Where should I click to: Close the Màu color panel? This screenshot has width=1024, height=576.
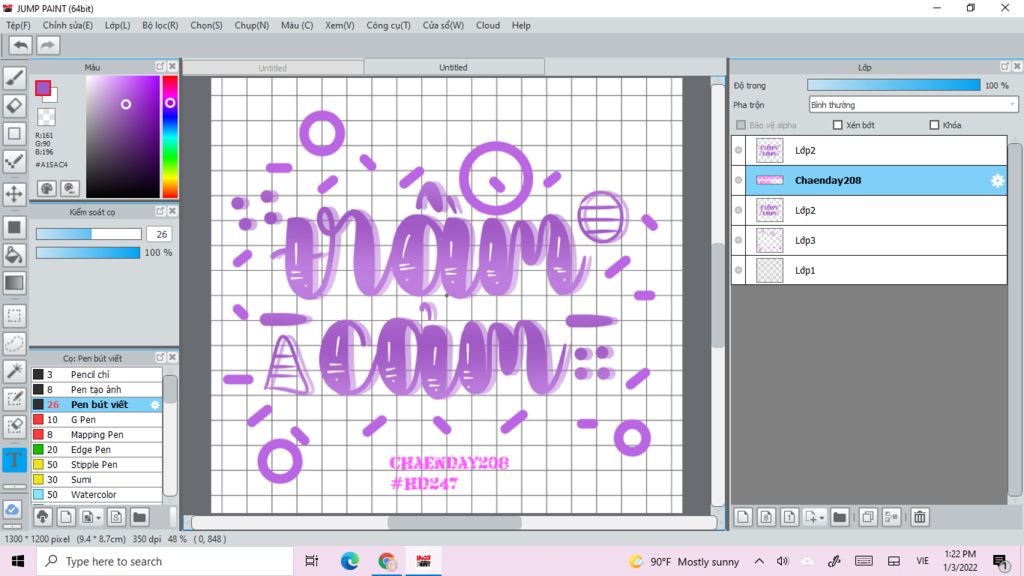[x=172, y=67]
